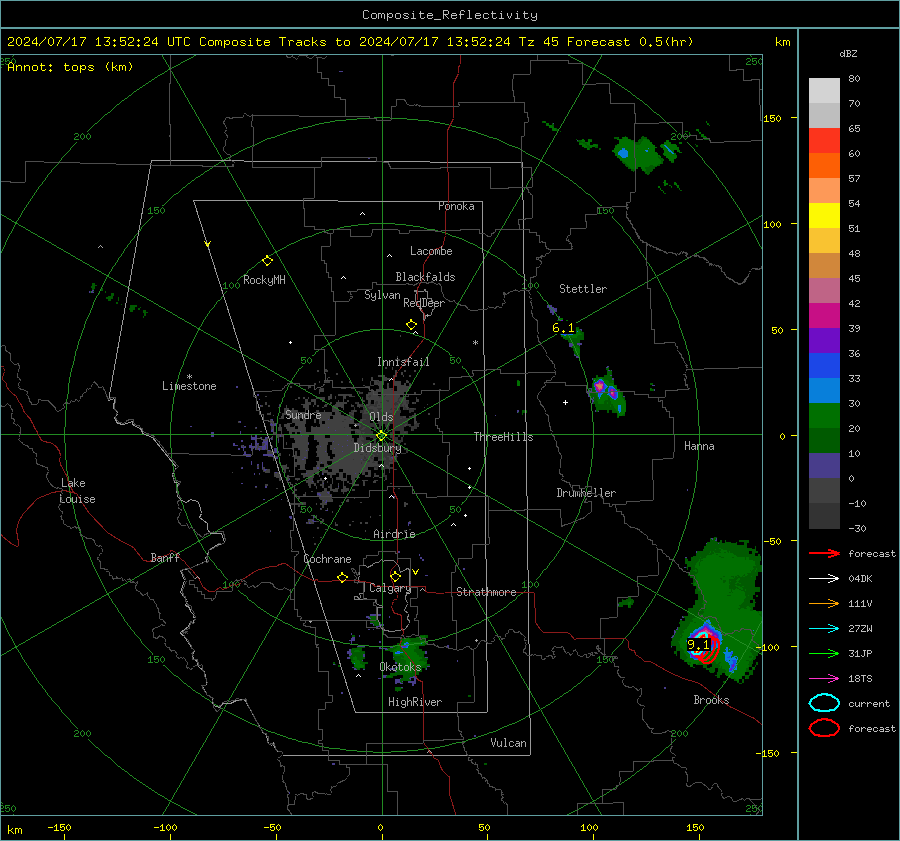Screen dimensions: 900x841
Task: Click the yellow diamond marker below Cochrane
Action: coord(342,578)
